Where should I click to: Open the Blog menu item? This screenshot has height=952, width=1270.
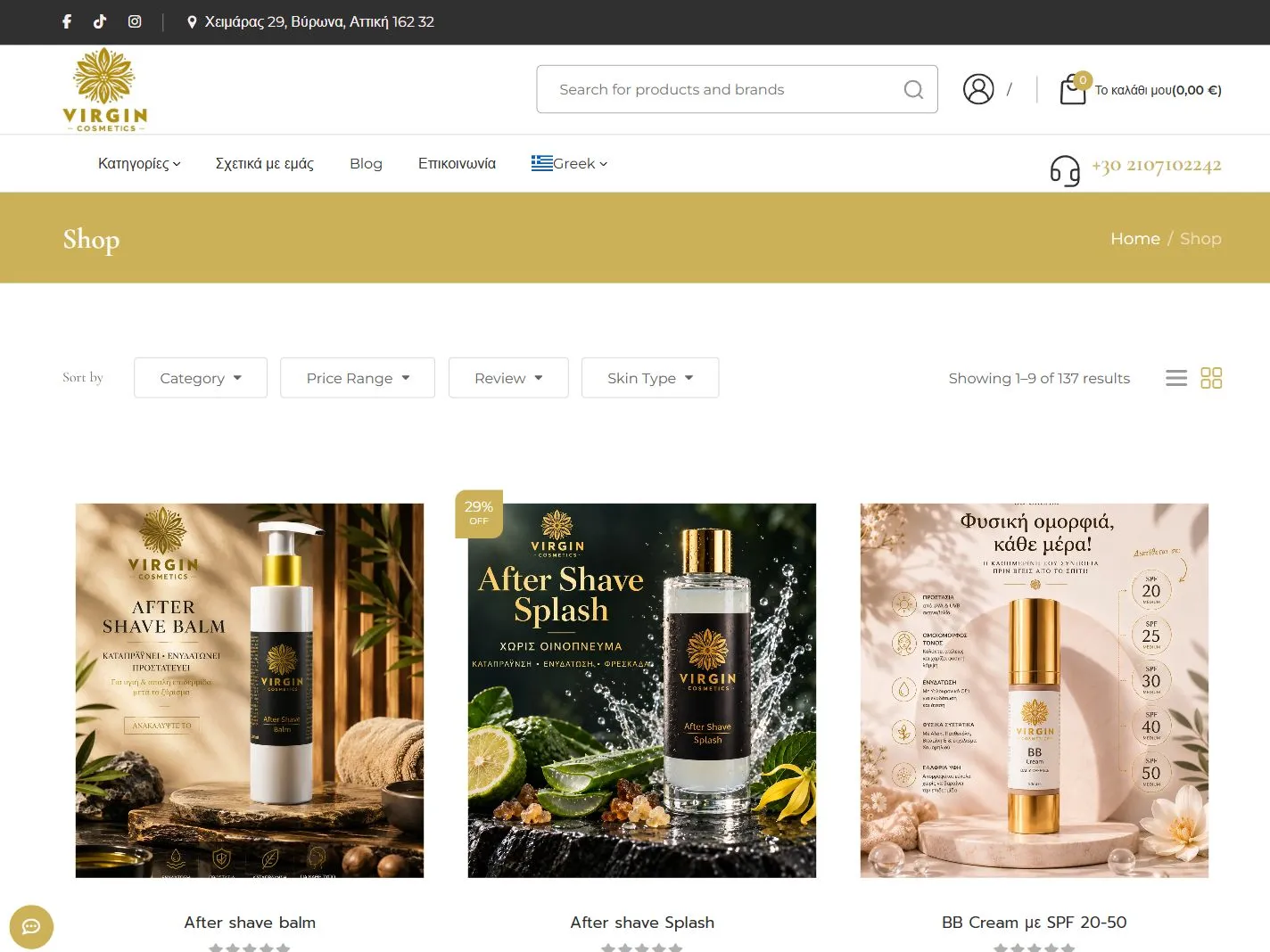[x=366, y=163]
